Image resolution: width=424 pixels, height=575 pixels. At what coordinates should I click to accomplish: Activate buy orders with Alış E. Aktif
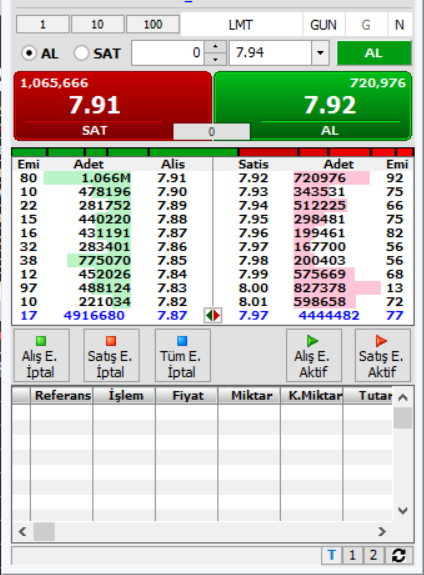pyautogui.click(x=314, y=355)
